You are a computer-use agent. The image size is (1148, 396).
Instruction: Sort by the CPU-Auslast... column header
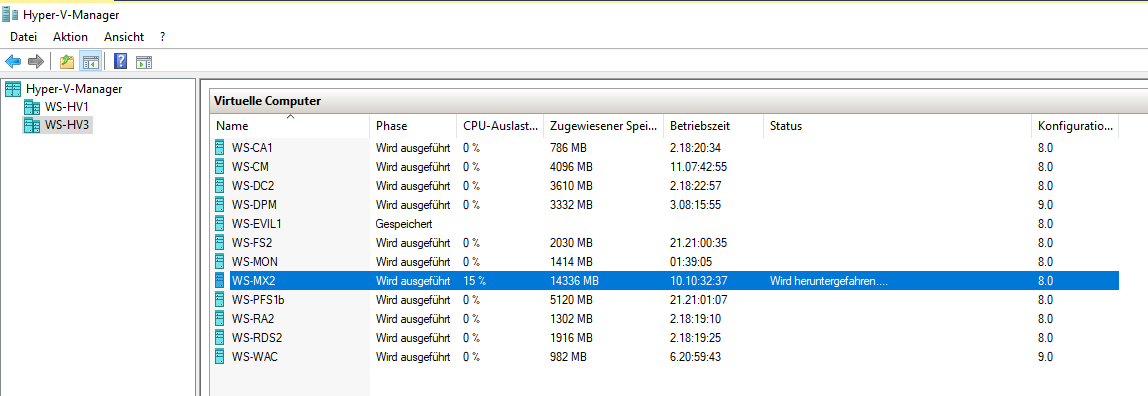point(500,126)
